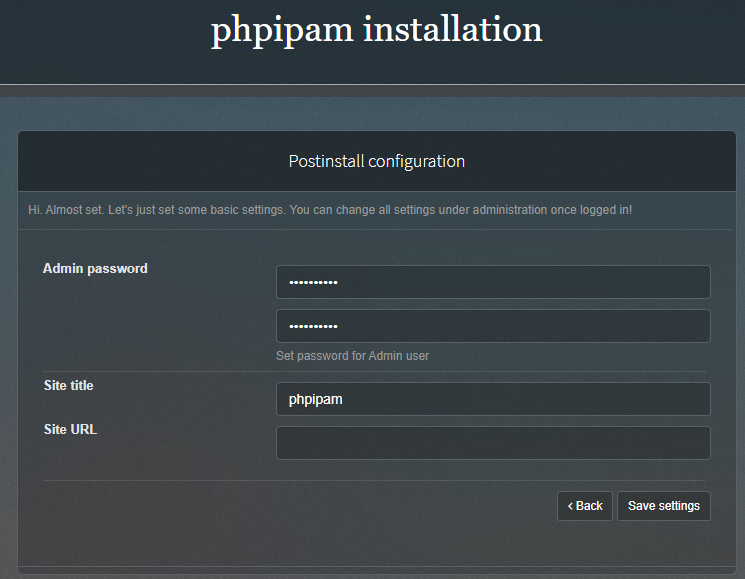Click the 'Set password for Admin user' hint
745x579 pixels.
click(x=352, y=356)
